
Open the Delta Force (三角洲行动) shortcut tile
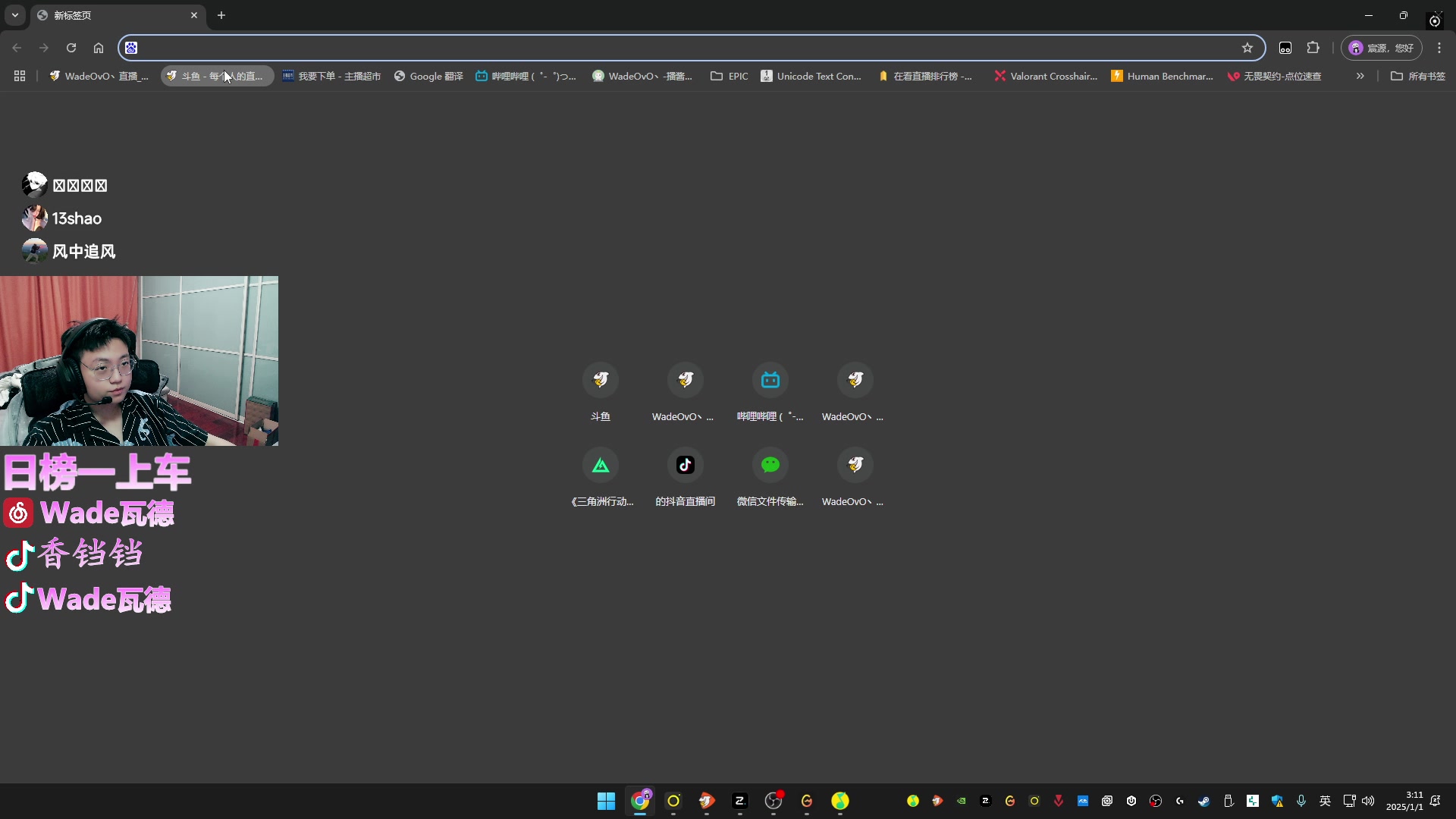pyautogui.click(x=600, y=465)
